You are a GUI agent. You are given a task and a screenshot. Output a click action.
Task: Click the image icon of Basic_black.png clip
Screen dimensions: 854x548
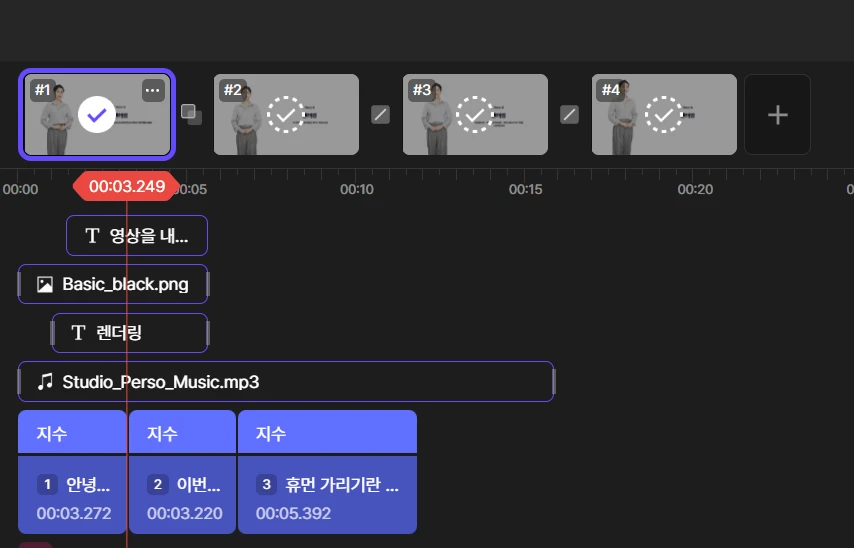[x=44, y=284]
